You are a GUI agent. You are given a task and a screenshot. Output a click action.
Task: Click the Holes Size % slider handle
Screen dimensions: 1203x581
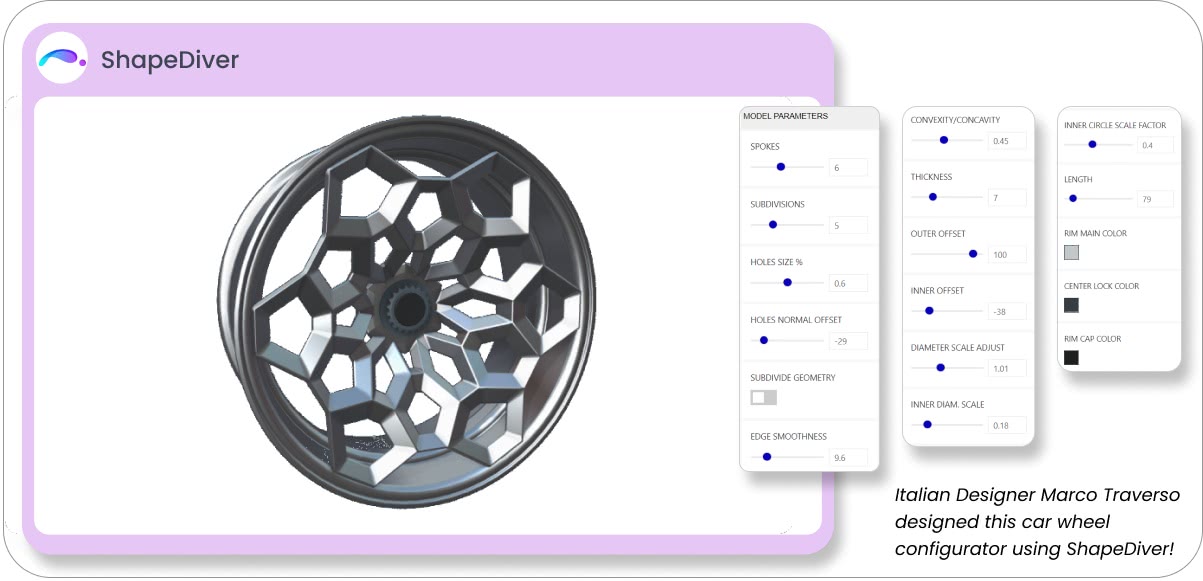coord(788,283)
